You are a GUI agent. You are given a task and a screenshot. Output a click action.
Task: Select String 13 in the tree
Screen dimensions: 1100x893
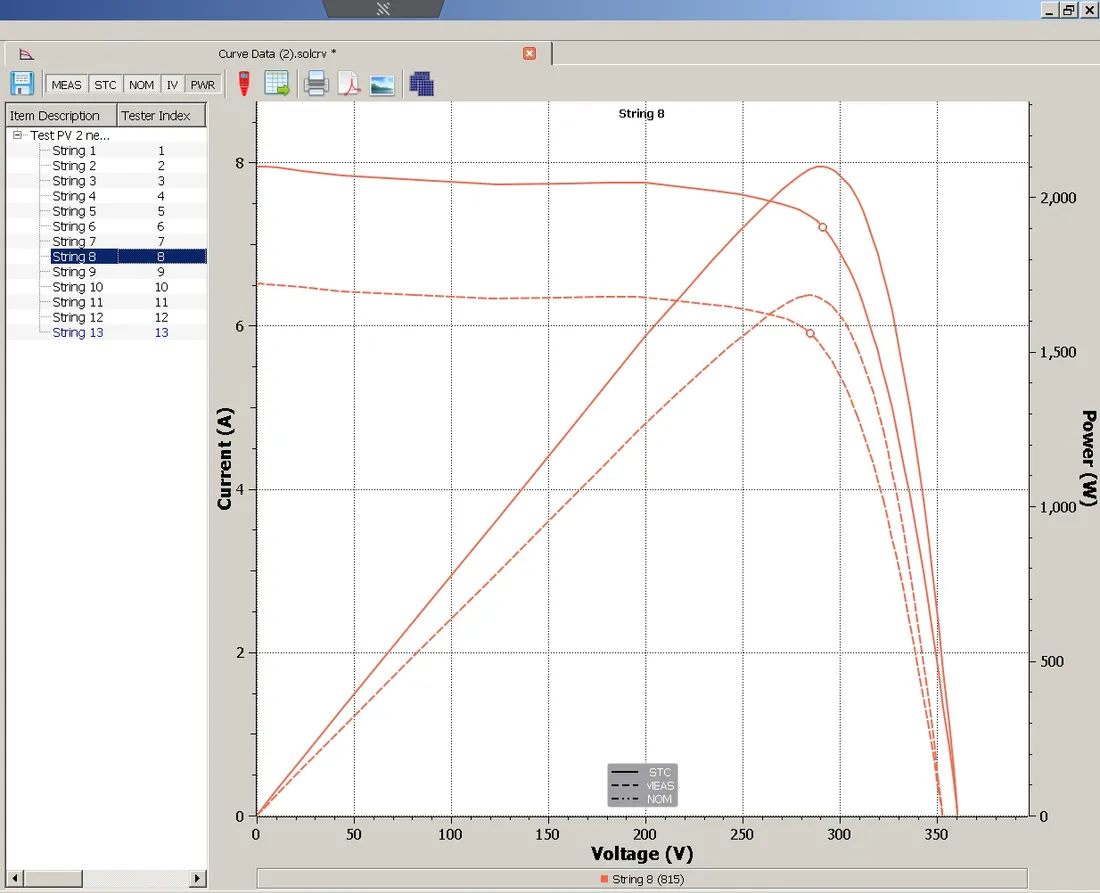(x=78, y=333)
